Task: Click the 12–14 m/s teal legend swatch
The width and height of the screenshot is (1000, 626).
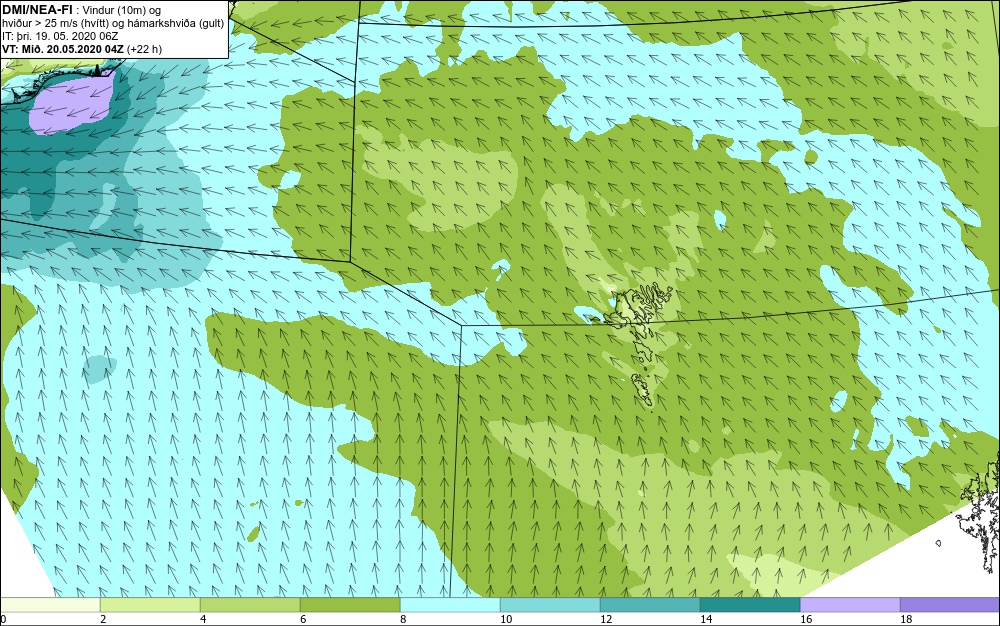Action: [x=650, y=605]
